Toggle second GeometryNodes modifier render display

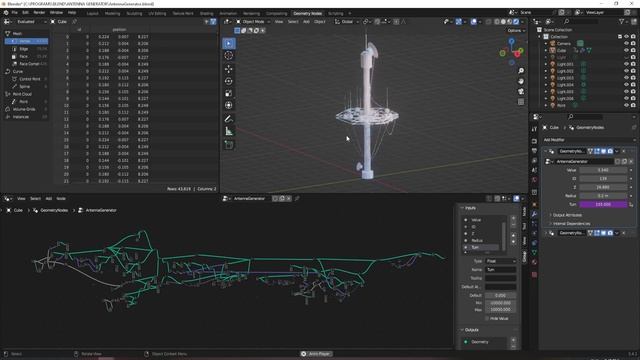[610, 233]
